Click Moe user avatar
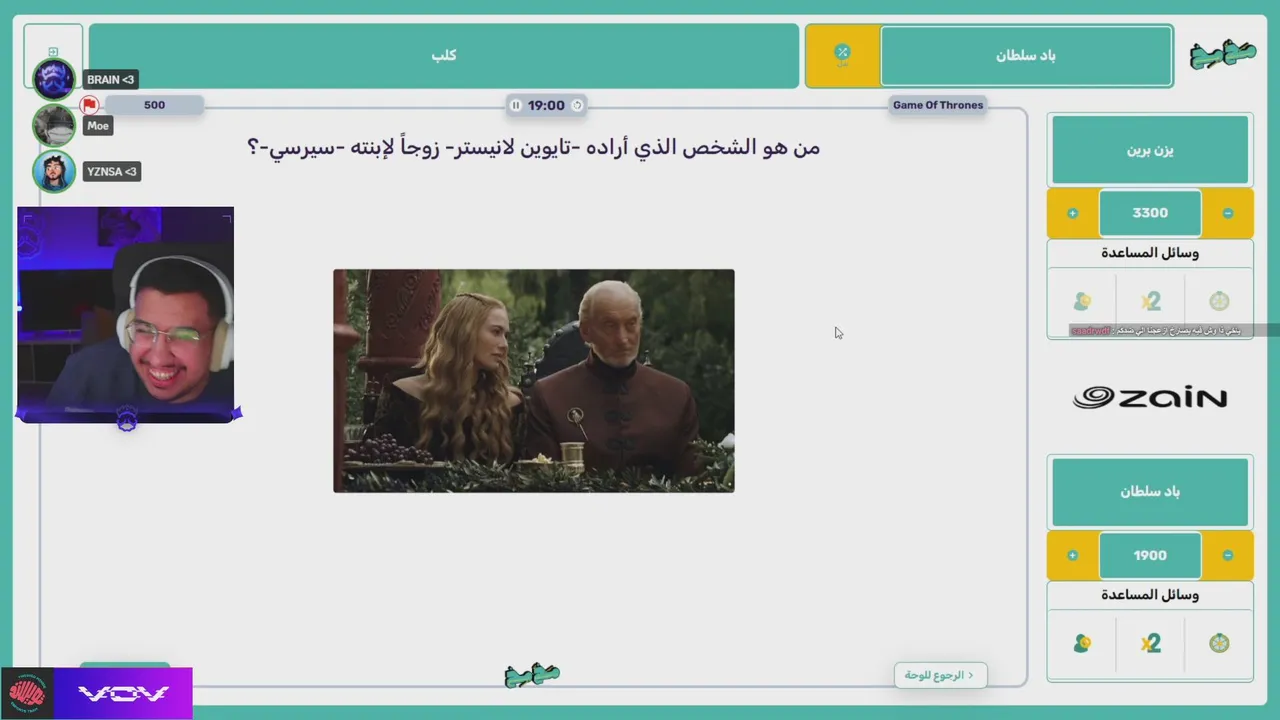The height and width of the screenshot is (720, 1280). coord(54,126)
